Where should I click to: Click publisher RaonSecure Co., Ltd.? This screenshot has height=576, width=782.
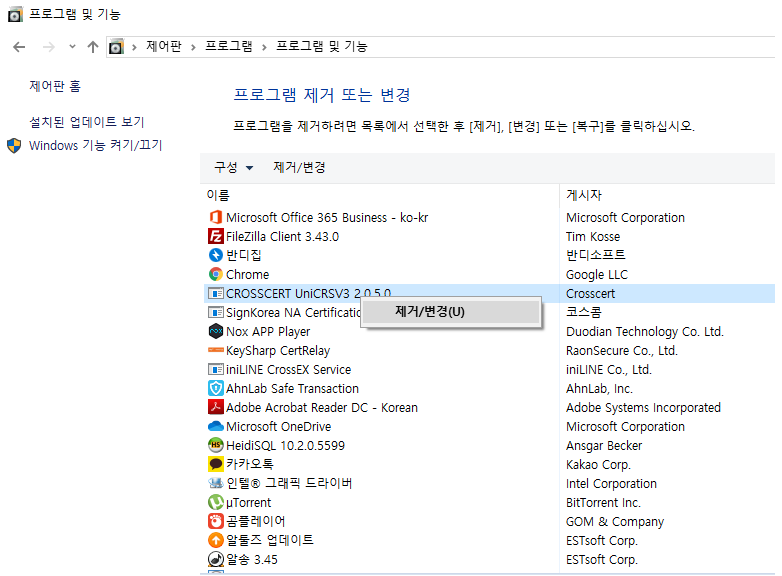(621, 350)
